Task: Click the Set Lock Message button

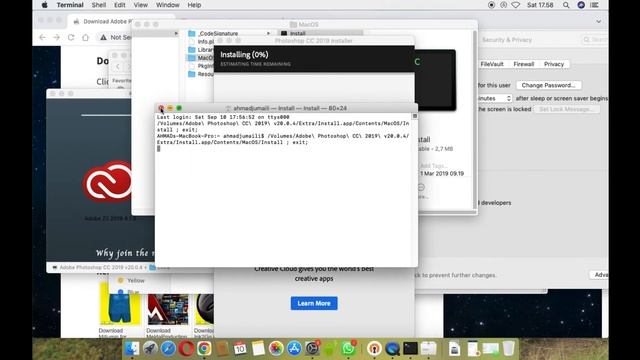Action: 566,109
